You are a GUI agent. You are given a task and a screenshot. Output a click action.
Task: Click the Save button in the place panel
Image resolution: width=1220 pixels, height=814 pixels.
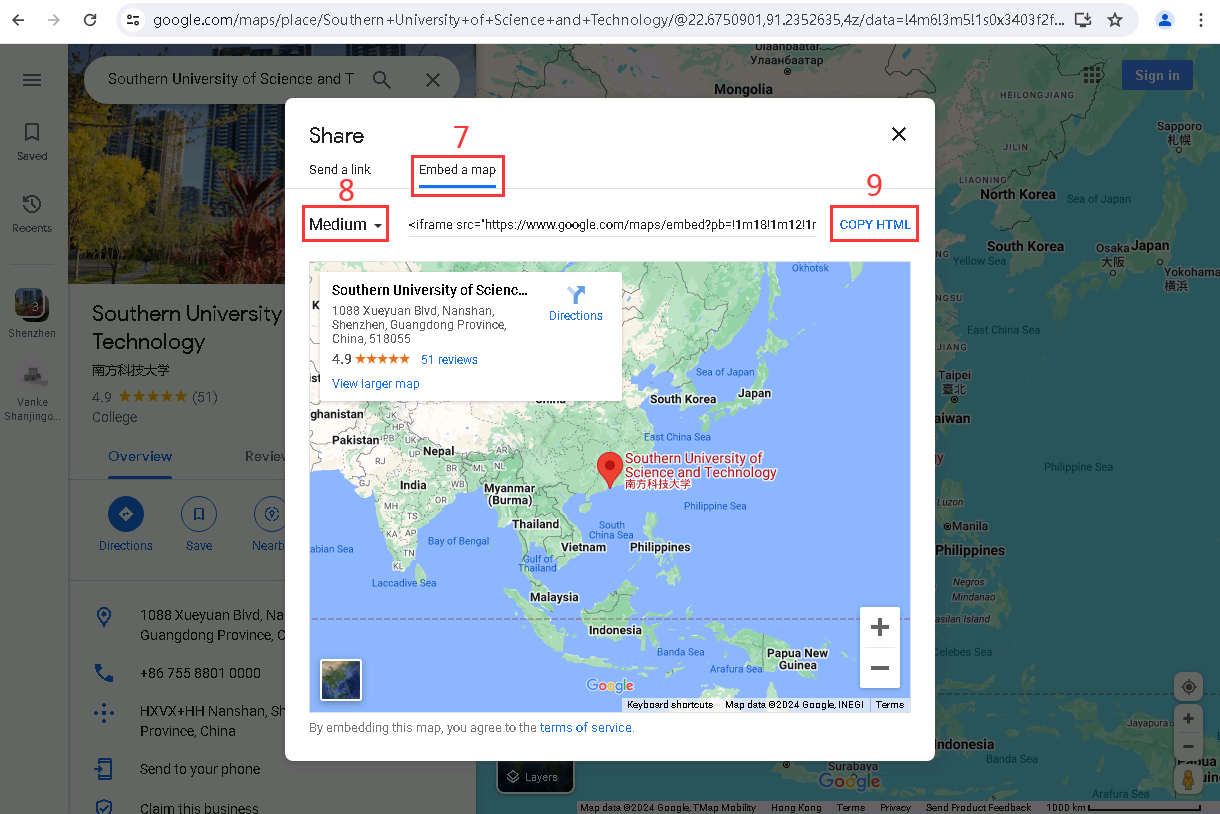(x=199, y=525)
